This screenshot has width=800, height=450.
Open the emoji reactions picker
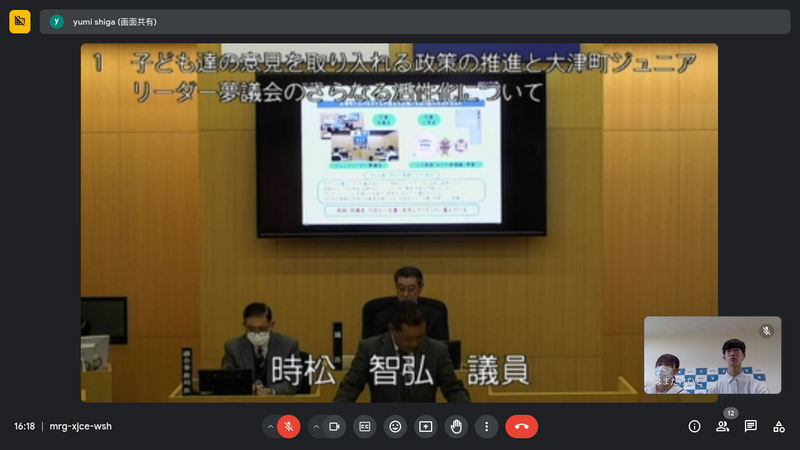[395, 426]
